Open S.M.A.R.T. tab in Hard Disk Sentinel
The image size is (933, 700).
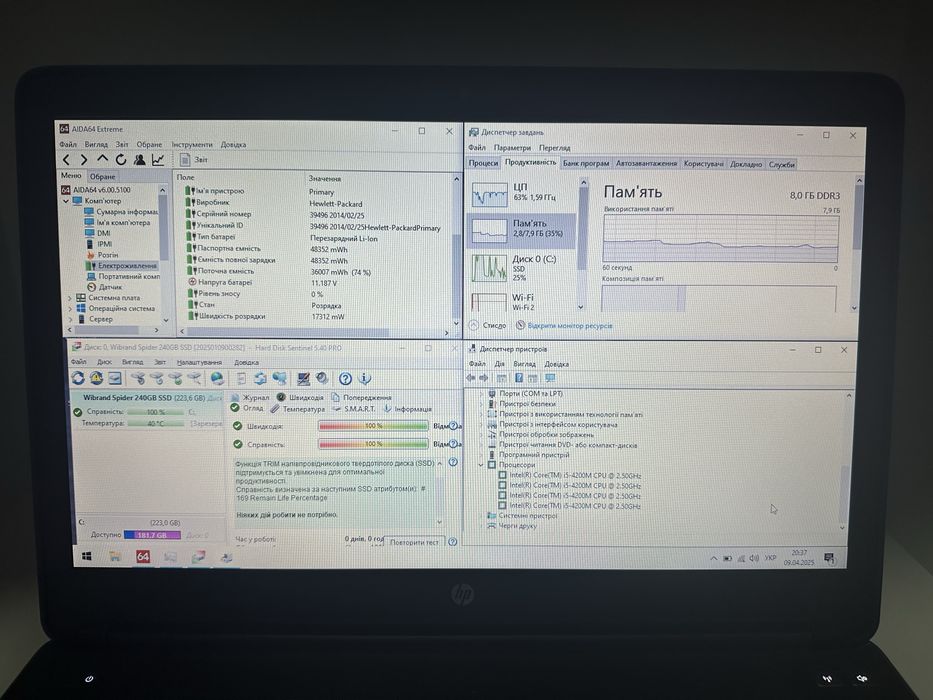point(355,409)
